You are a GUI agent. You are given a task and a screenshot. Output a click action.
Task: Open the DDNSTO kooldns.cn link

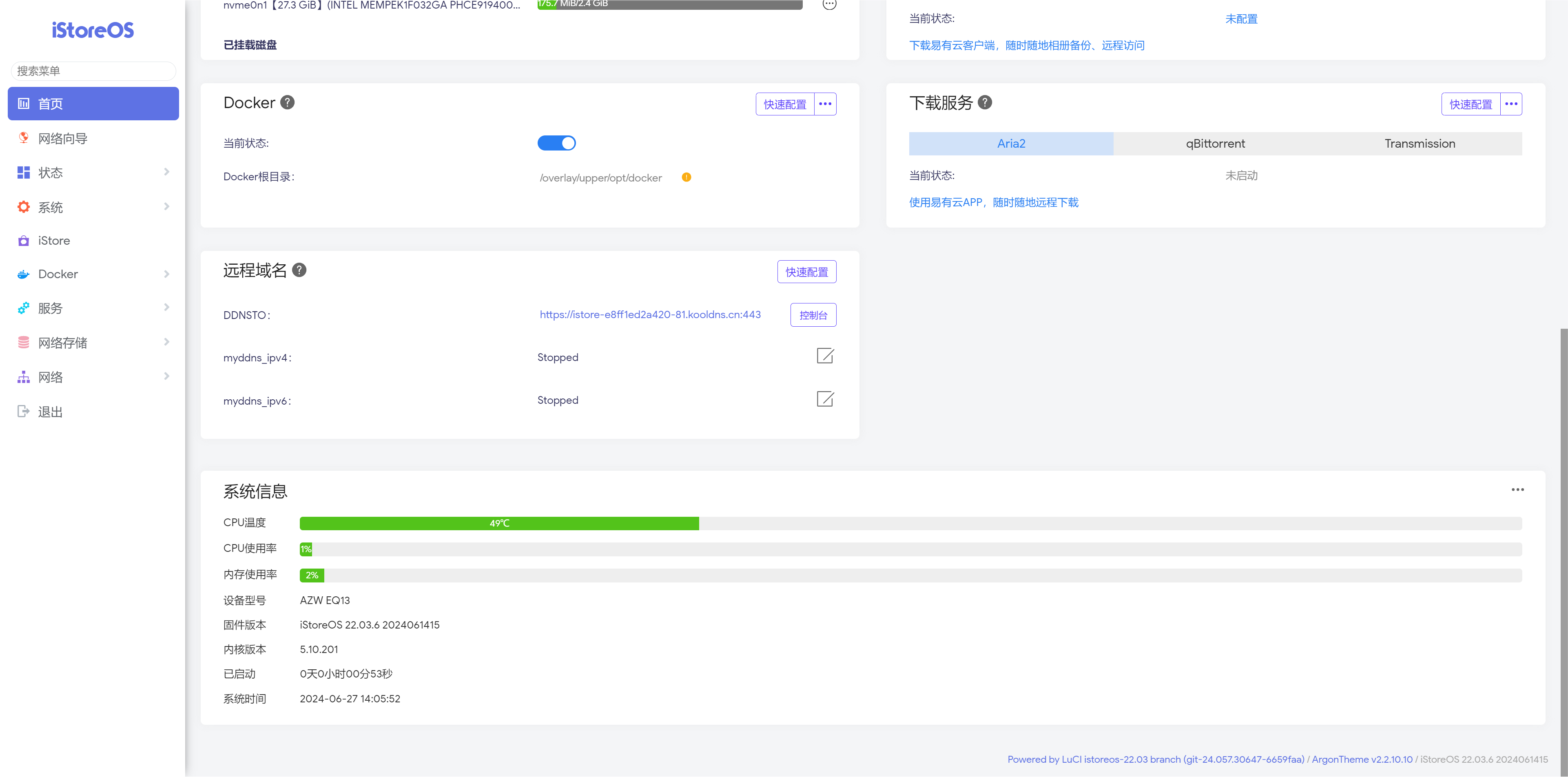[650, 314]
